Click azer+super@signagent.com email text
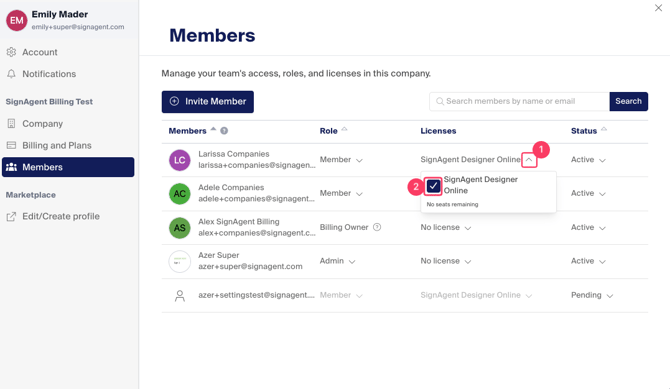The width and height of the screenshot is (670, 389). pyautogui.click(x=250, y=266)
